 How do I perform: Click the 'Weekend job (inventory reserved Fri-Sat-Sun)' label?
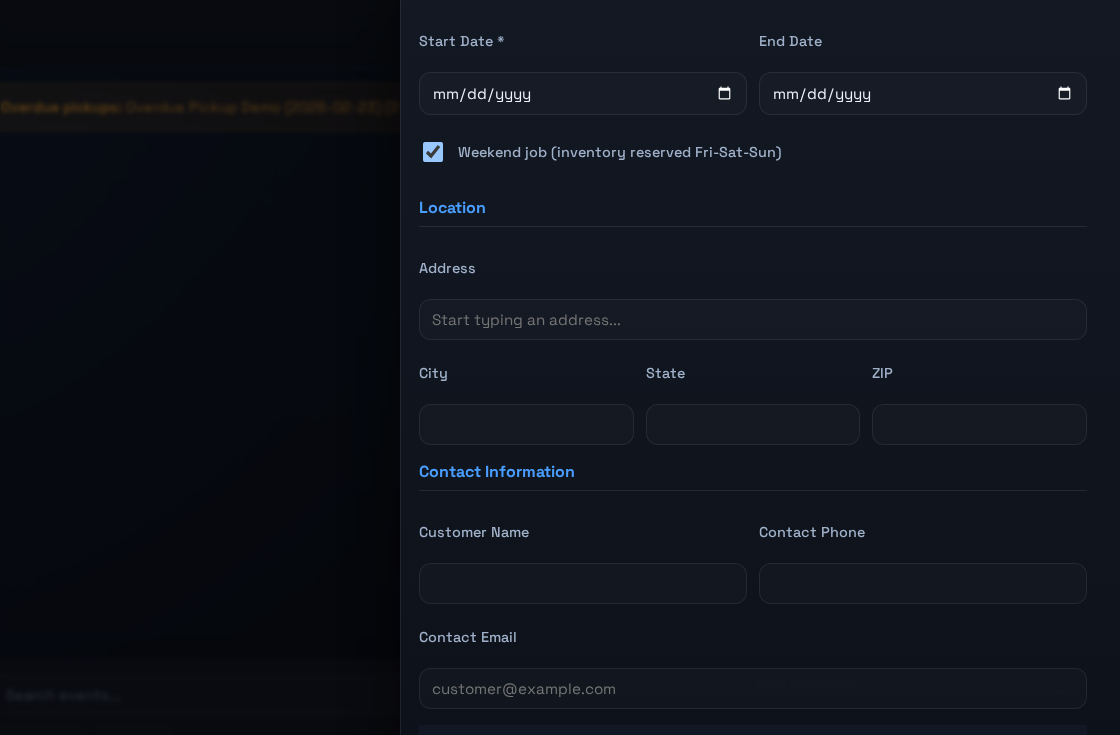point(619,152)
